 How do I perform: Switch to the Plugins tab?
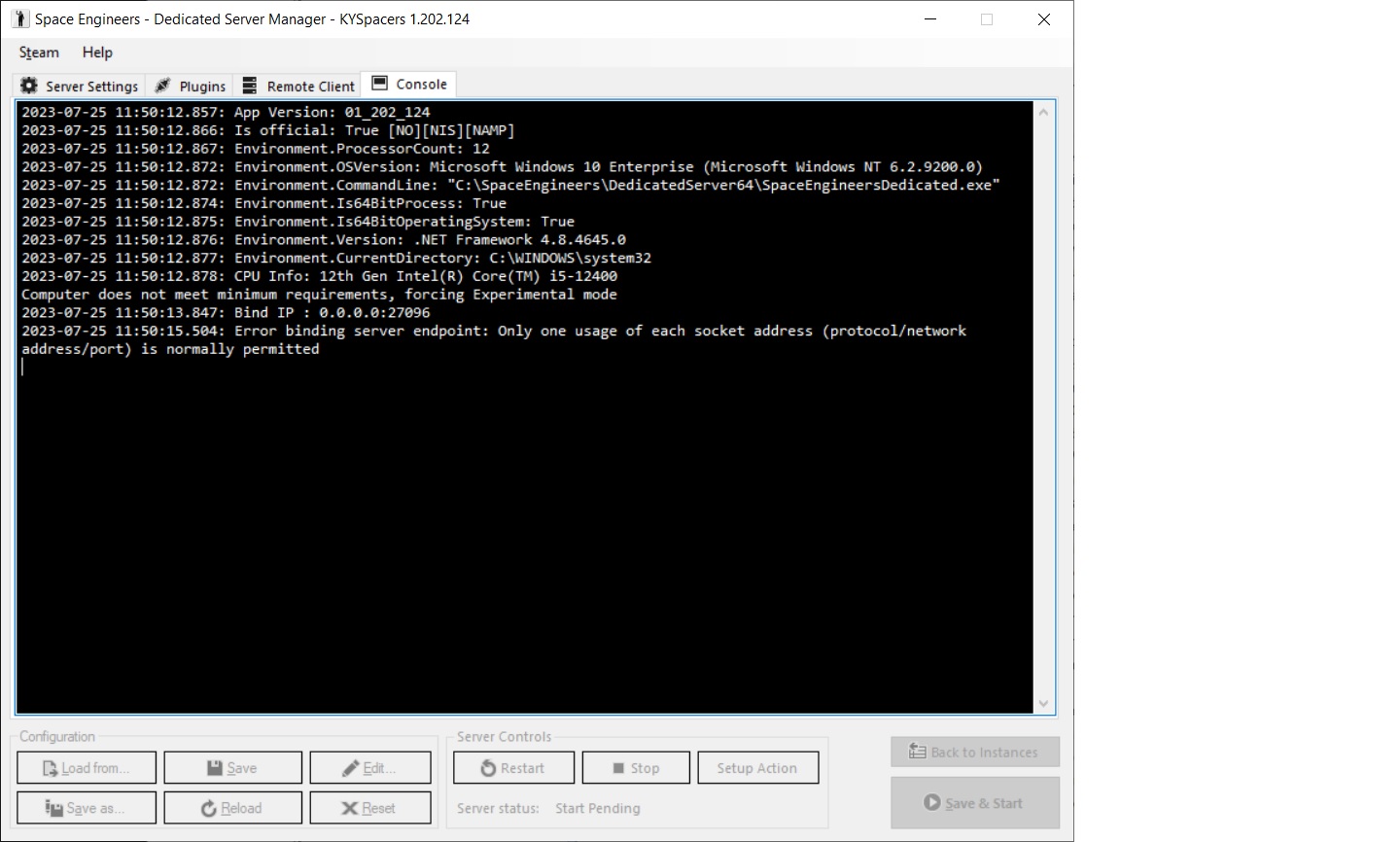point(192,87)
